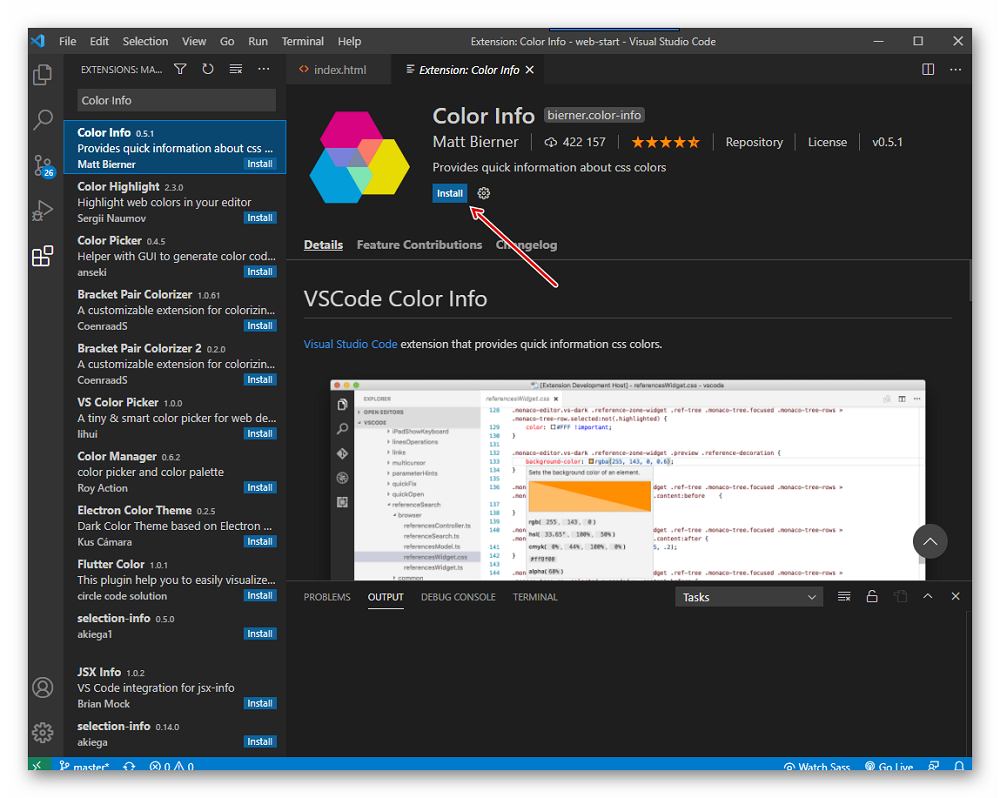Select the Color Manager extension entry

[x=175, y=472]
